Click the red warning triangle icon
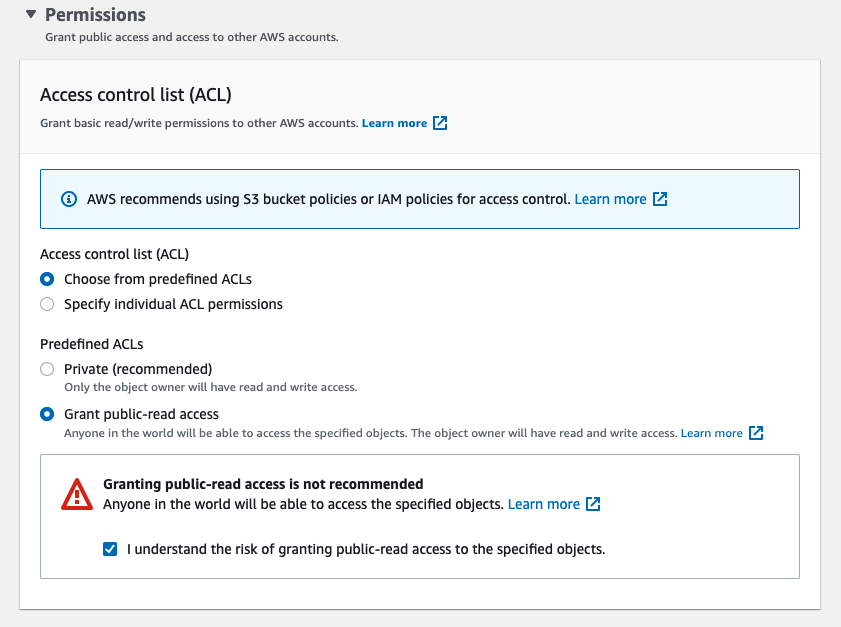841x627 pixels. 77,494
